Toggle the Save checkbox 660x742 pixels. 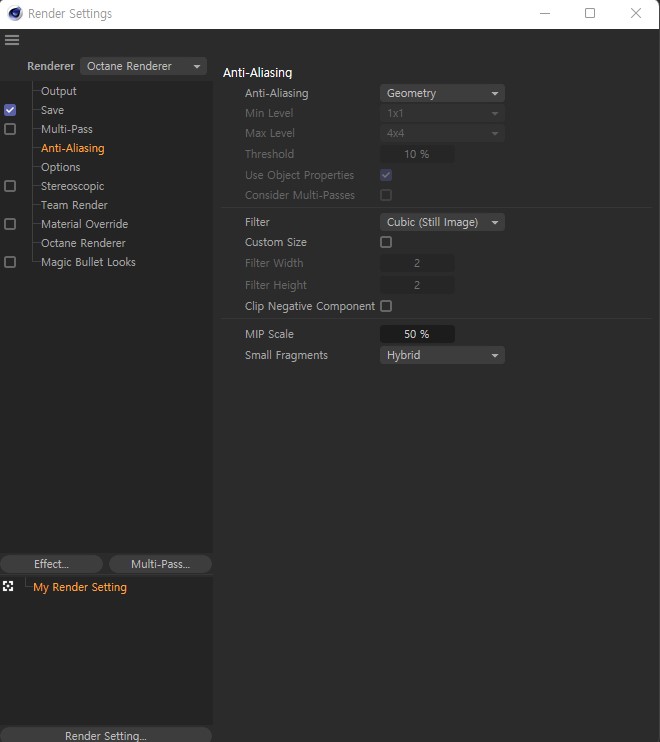tap(10, 110)
